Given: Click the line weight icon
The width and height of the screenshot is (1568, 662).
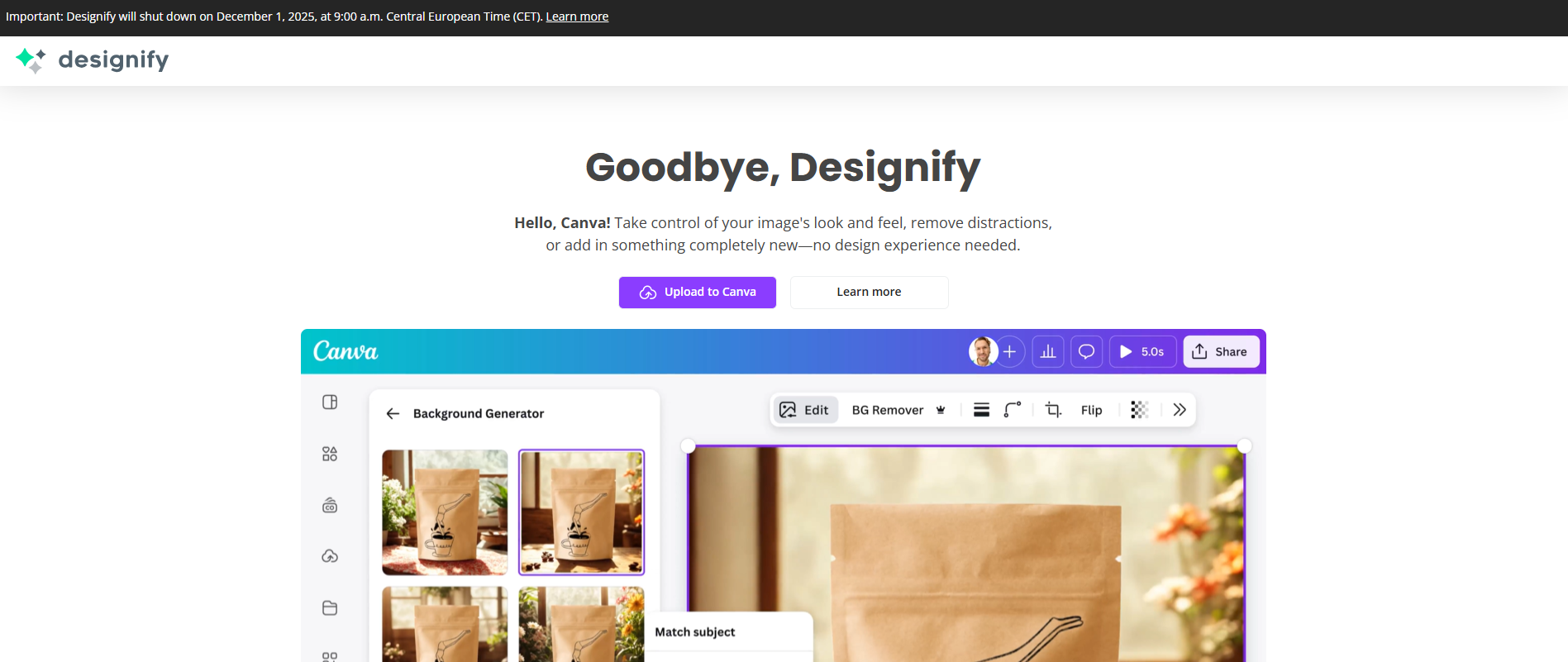Looking at the screenshot, I should point(981,410).
